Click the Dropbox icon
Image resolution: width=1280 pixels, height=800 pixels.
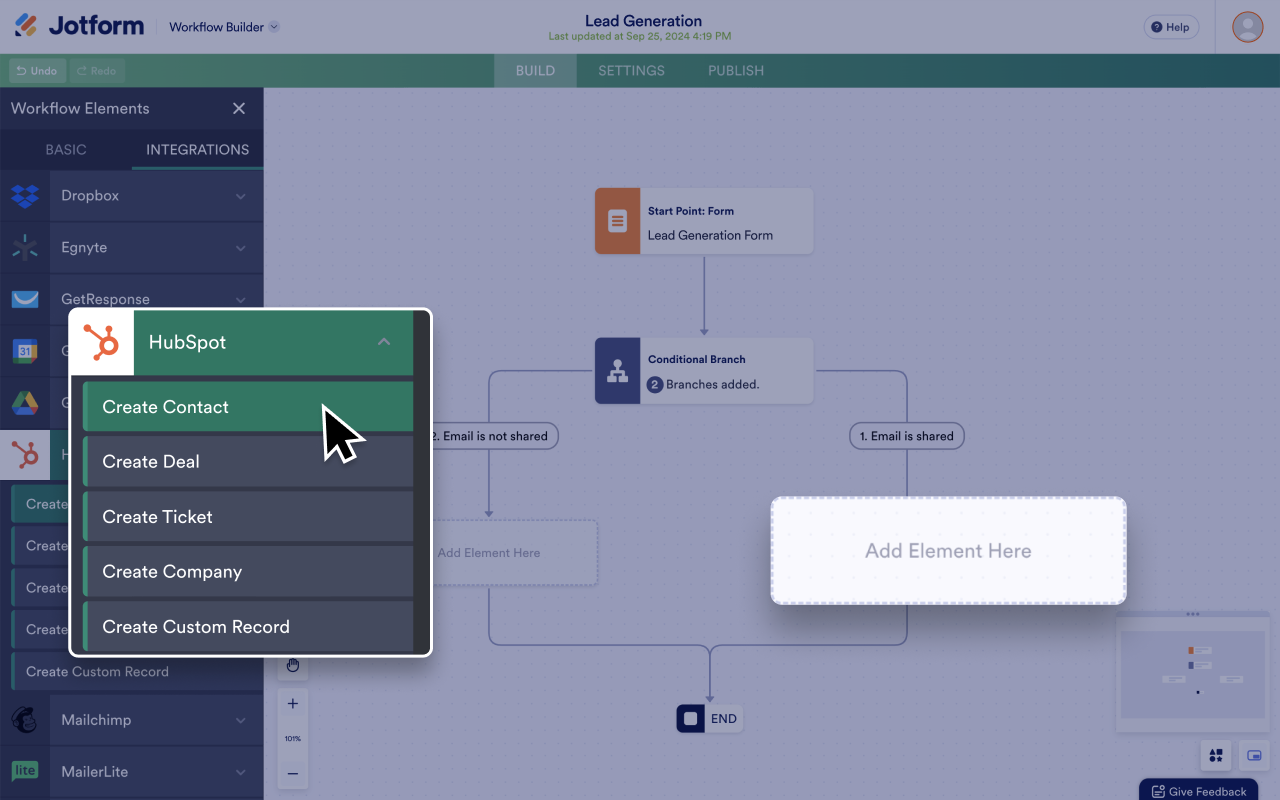[x=25, y=196]
